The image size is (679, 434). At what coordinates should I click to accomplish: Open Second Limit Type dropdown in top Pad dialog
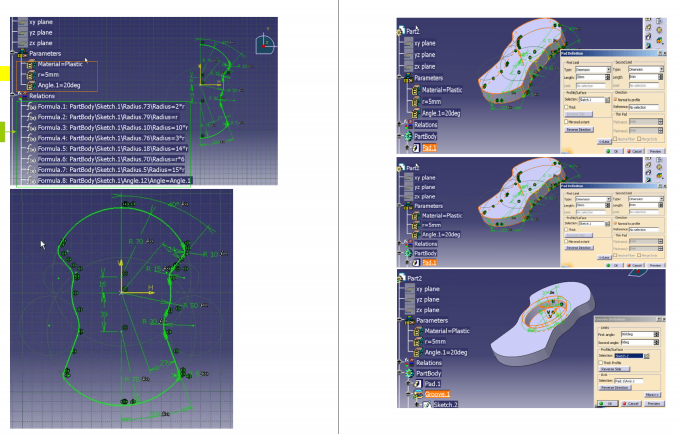pos(661,69)
